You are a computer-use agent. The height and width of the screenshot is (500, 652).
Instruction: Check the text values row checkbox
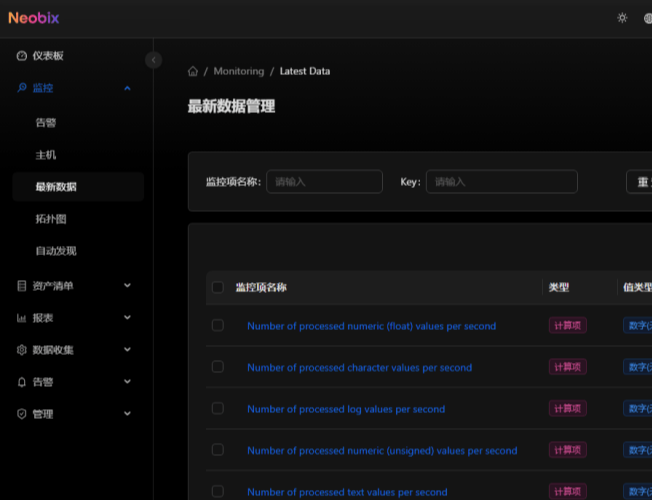point(218,491)
